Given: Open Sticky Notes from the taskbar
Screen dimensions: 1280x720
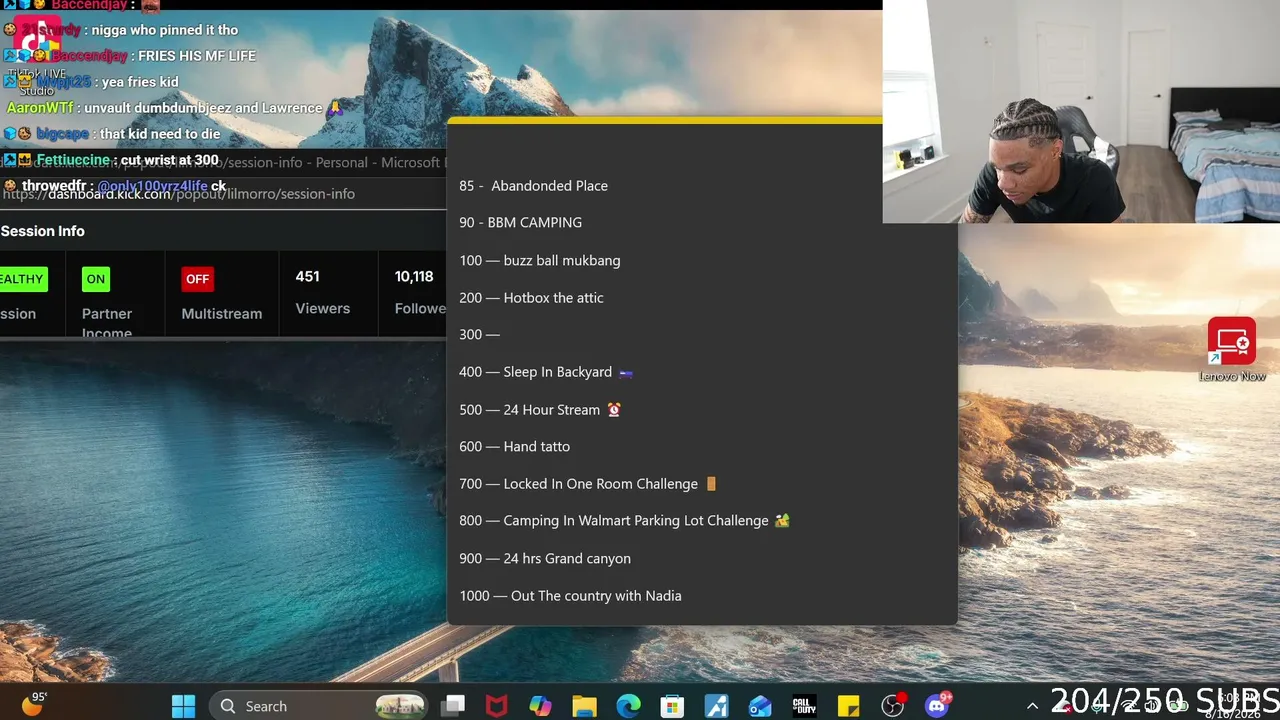Looking at the screenshot, I should point(848,706).
